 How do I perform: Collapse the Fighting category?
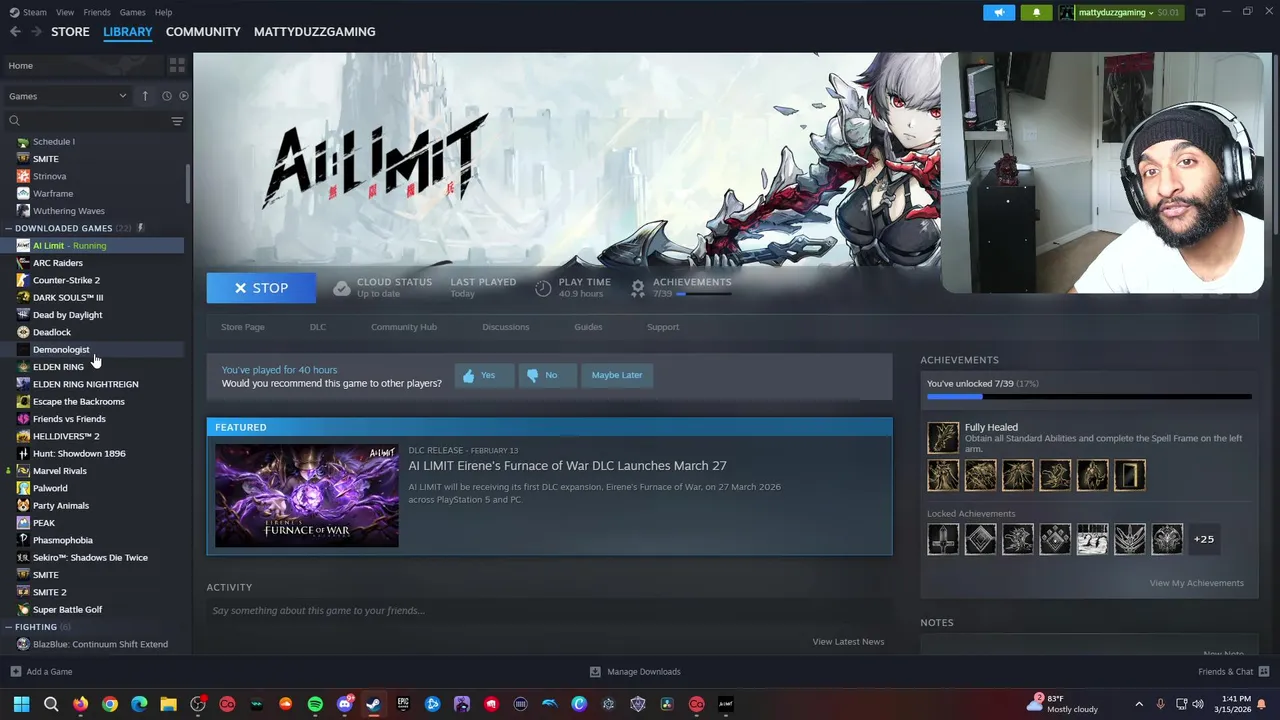9,627
